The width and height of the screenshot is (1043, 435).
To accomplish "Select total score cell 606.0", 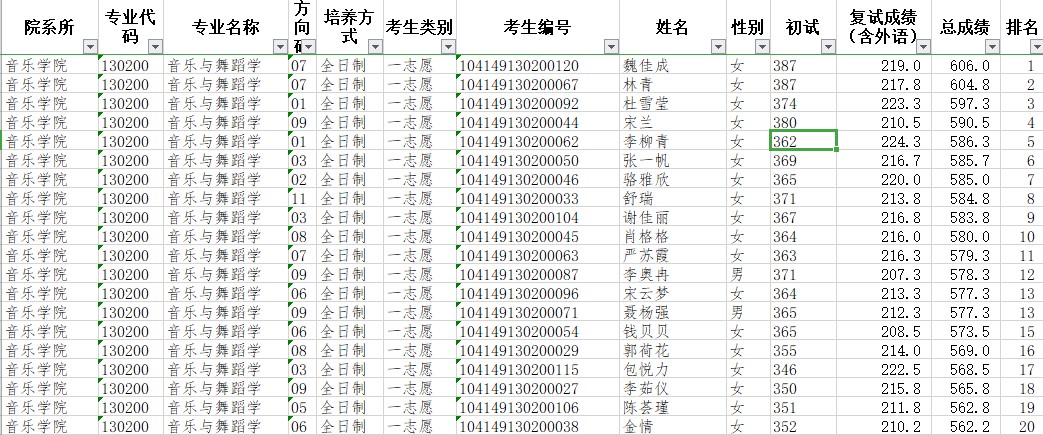I will pyautogui.click(x=969, y=66).
